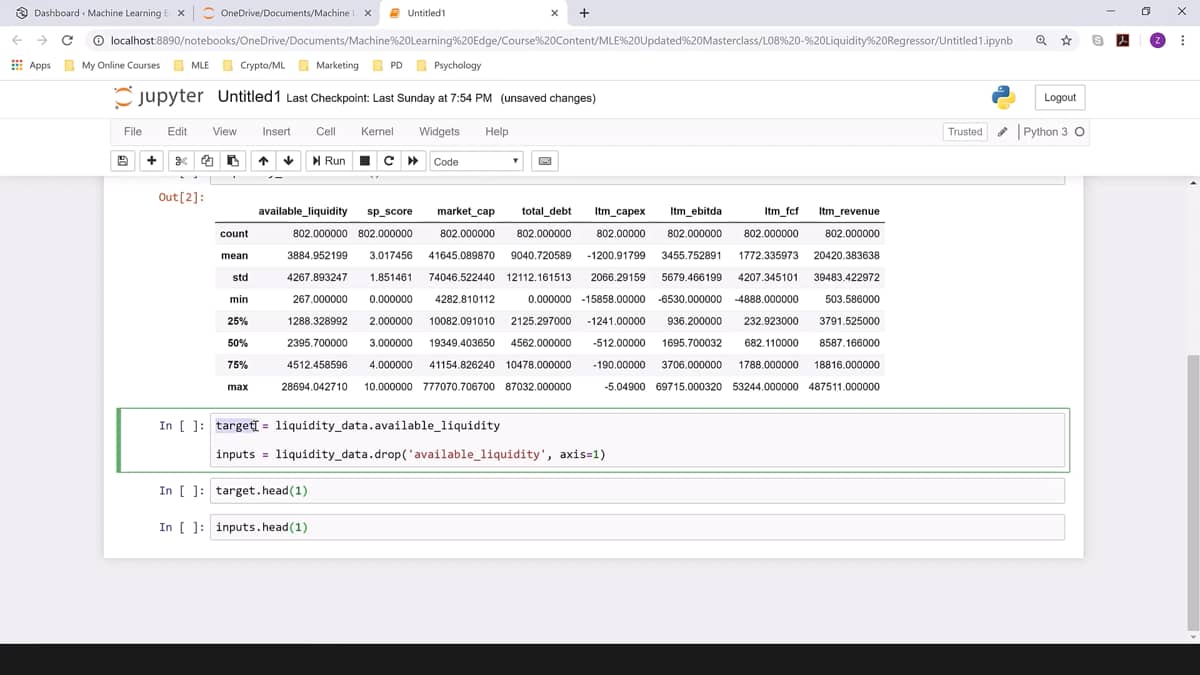1200x675 pixels.
Task: Open the Cell menu
Action: (326, 131)
